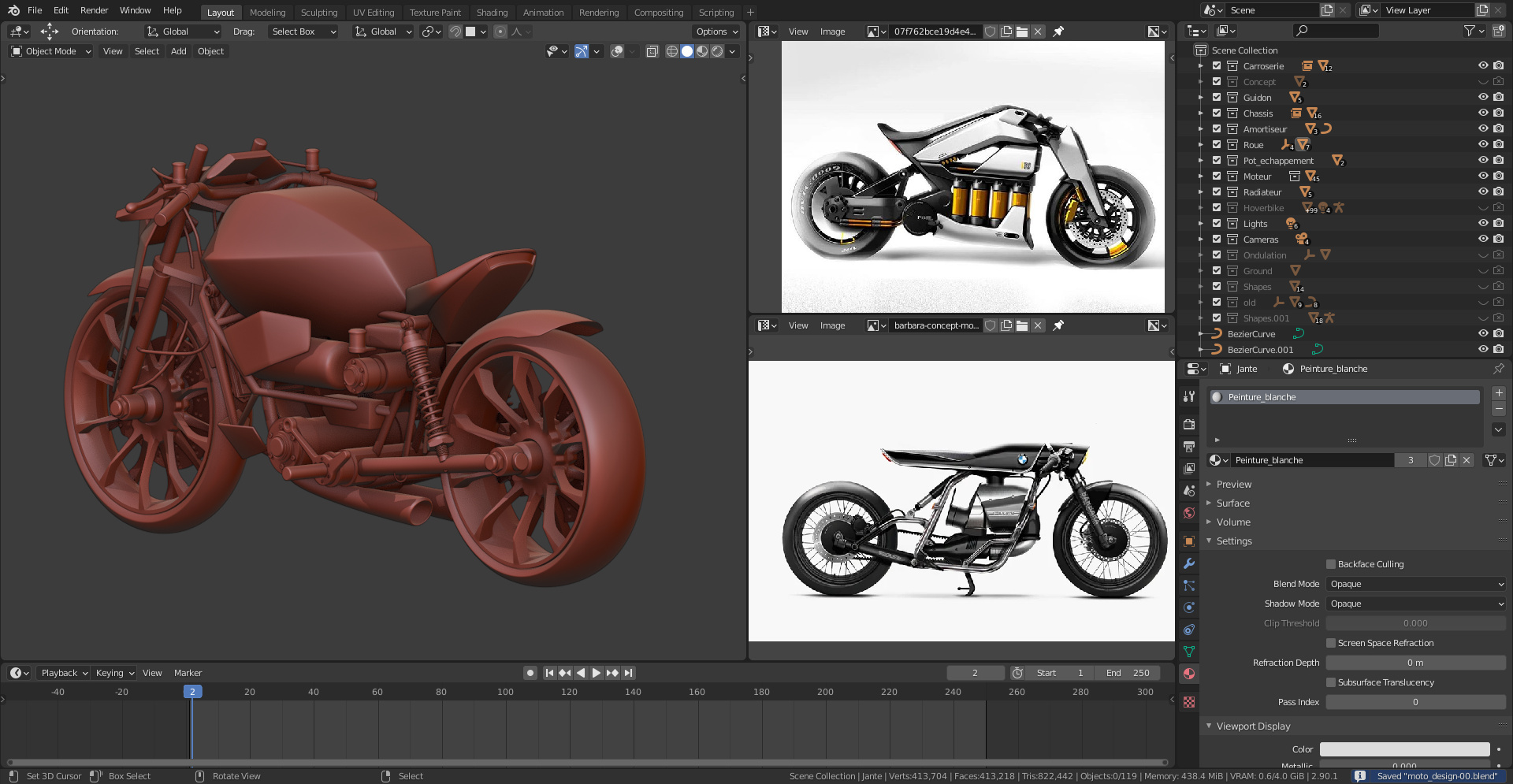Open the World properties tab
Screen dimensions: 1513x784
pyautogui.click(x=1189, y=512)
